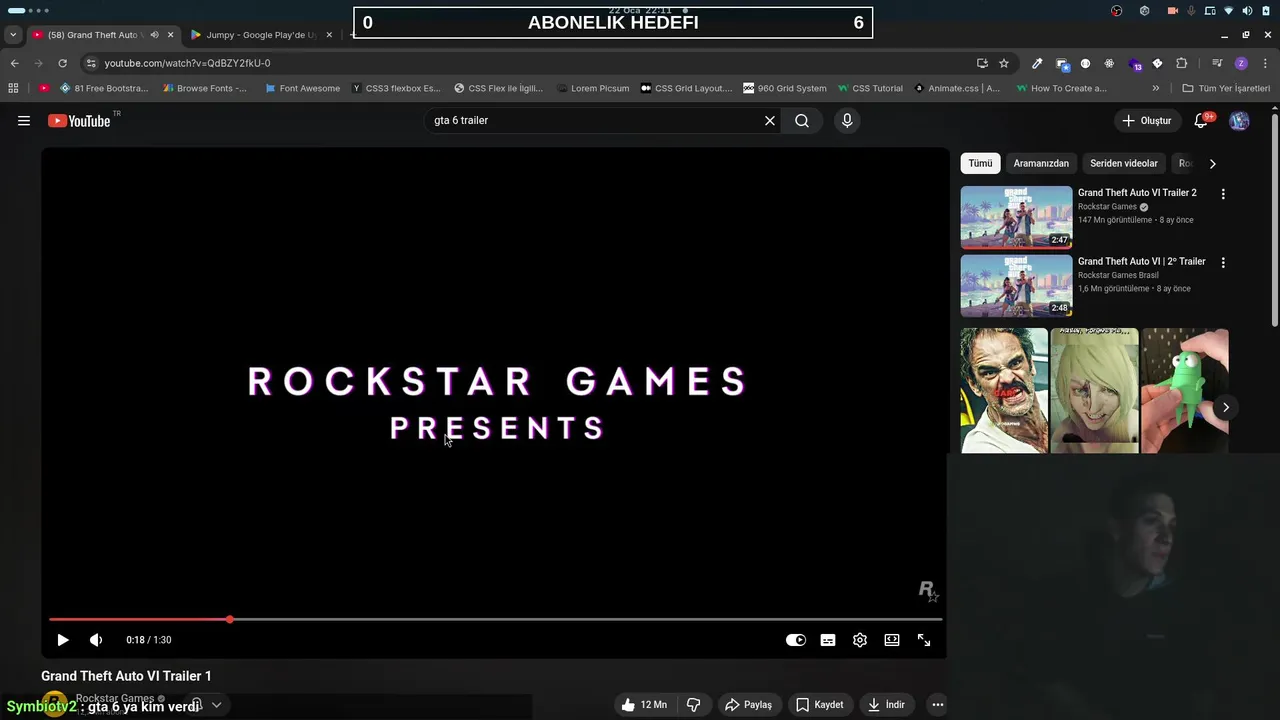Open the green toy figure Short

pyautogui.click(x=1184, y=390)
